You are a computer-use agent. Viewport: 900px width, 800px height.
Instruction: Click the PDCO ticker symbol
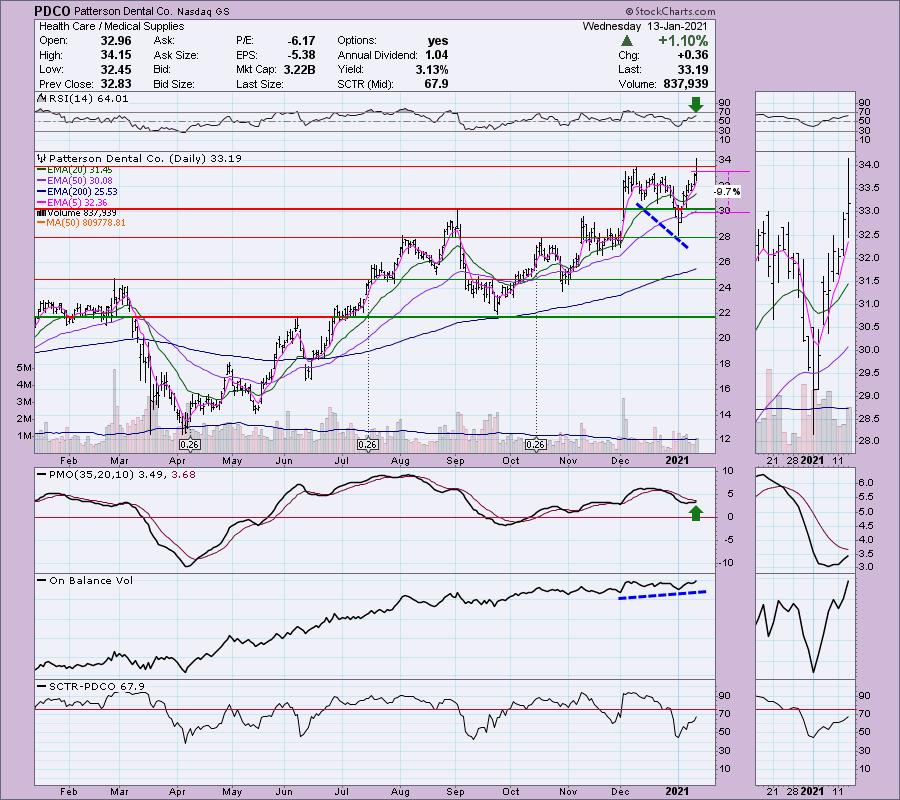pyautogui.click(x=51, y=11)
